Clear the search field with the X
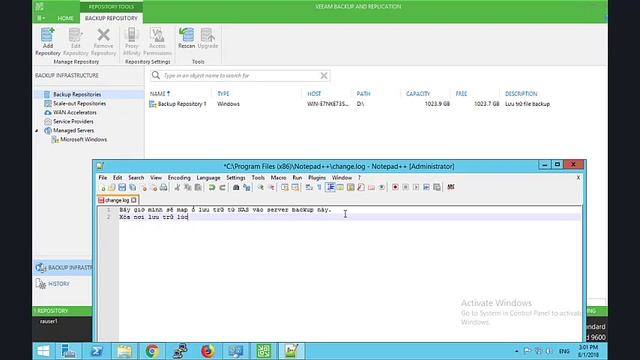The image size is (640, 360). (x=324, y=76)
